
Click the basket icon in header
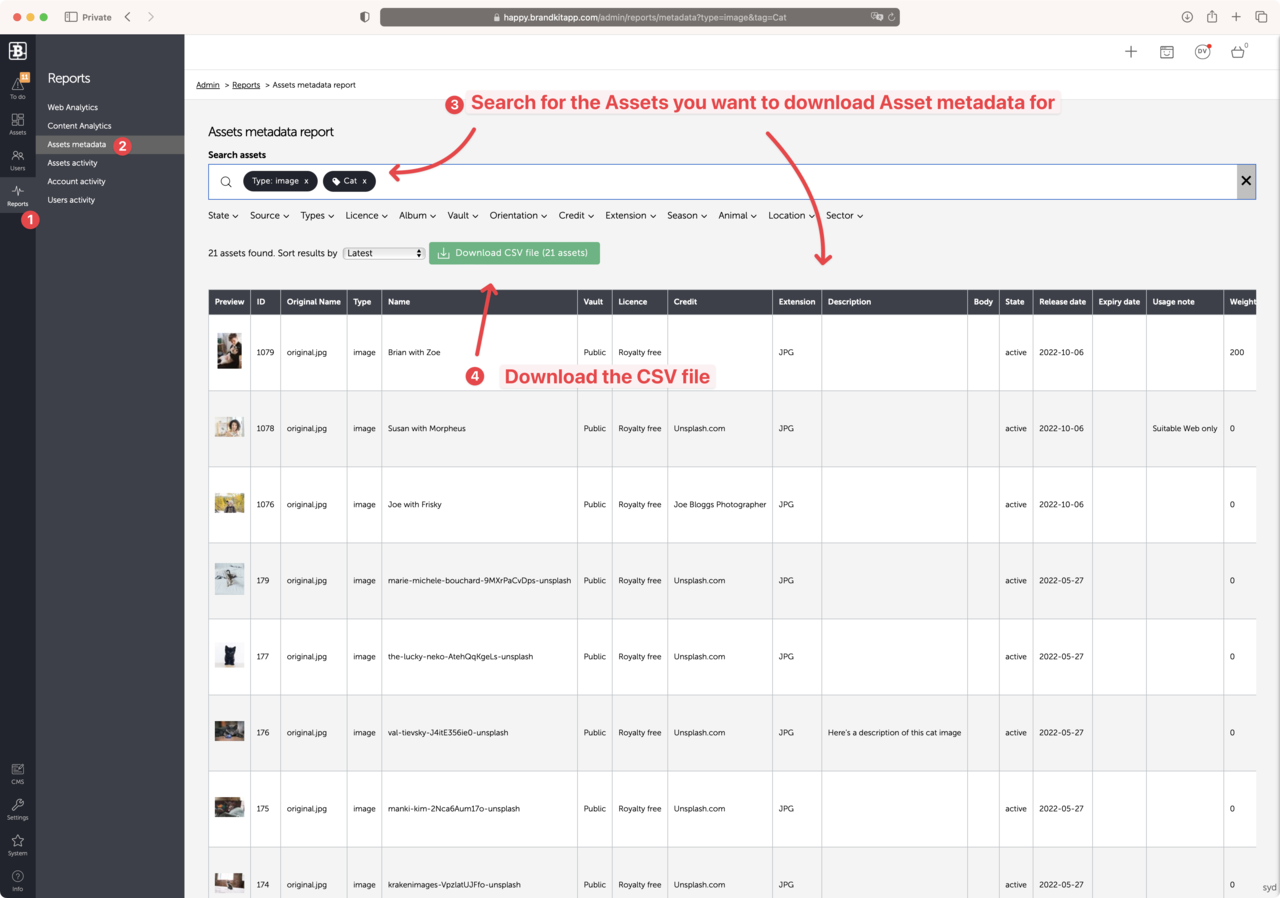point(1238,52)
